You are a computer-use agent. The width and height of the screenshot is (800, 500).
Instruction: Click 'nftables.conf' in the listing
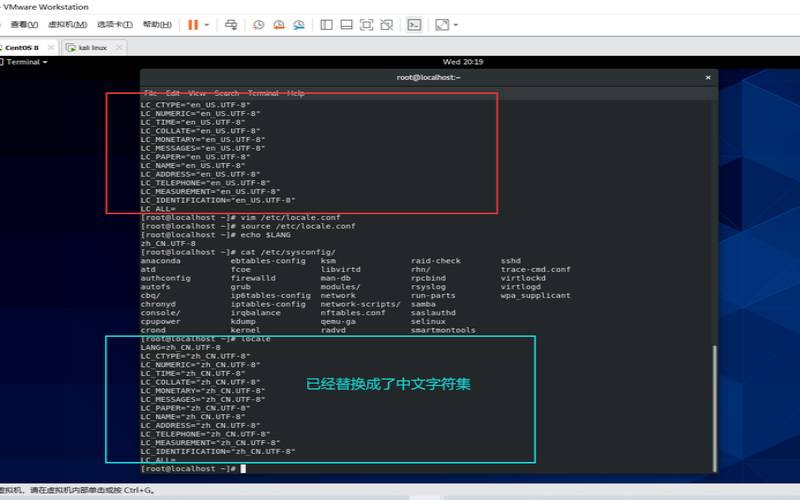pos(353,313)
